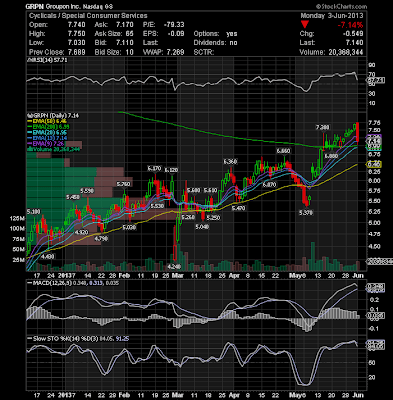
Task: Click the 6.120 price annotation
Action: (171, 170)
